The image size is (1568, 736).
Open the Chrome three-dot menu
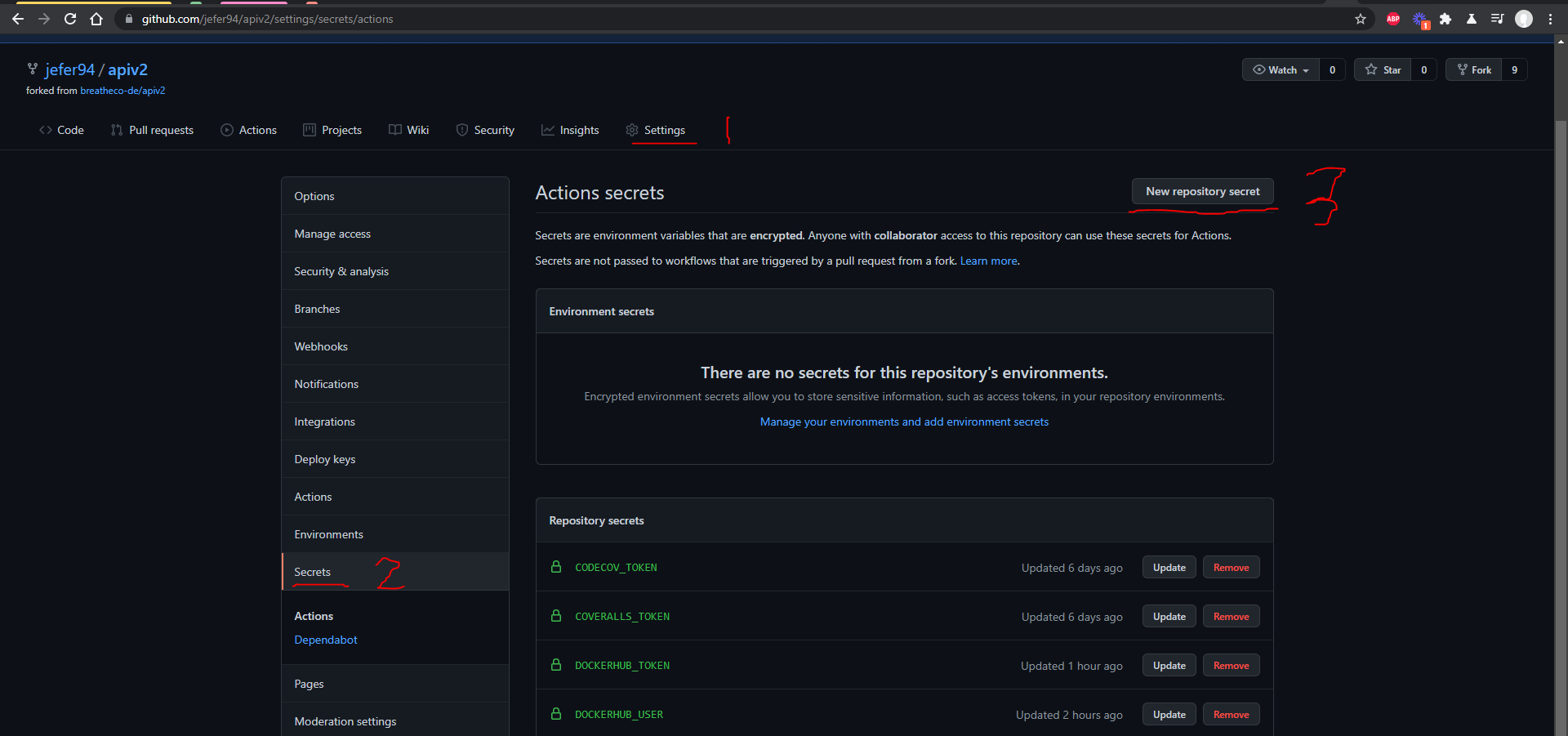1550,19
